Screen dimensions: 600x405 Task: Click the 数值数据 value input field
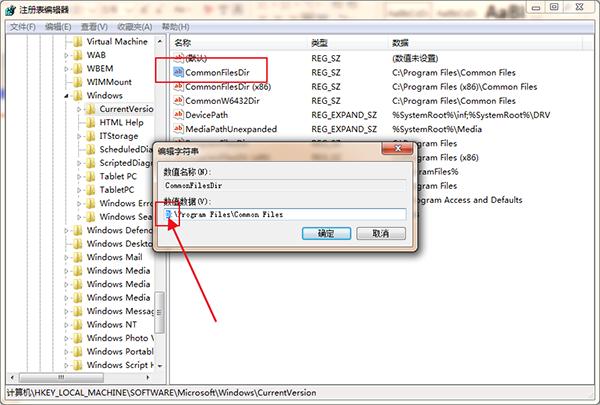285,214
